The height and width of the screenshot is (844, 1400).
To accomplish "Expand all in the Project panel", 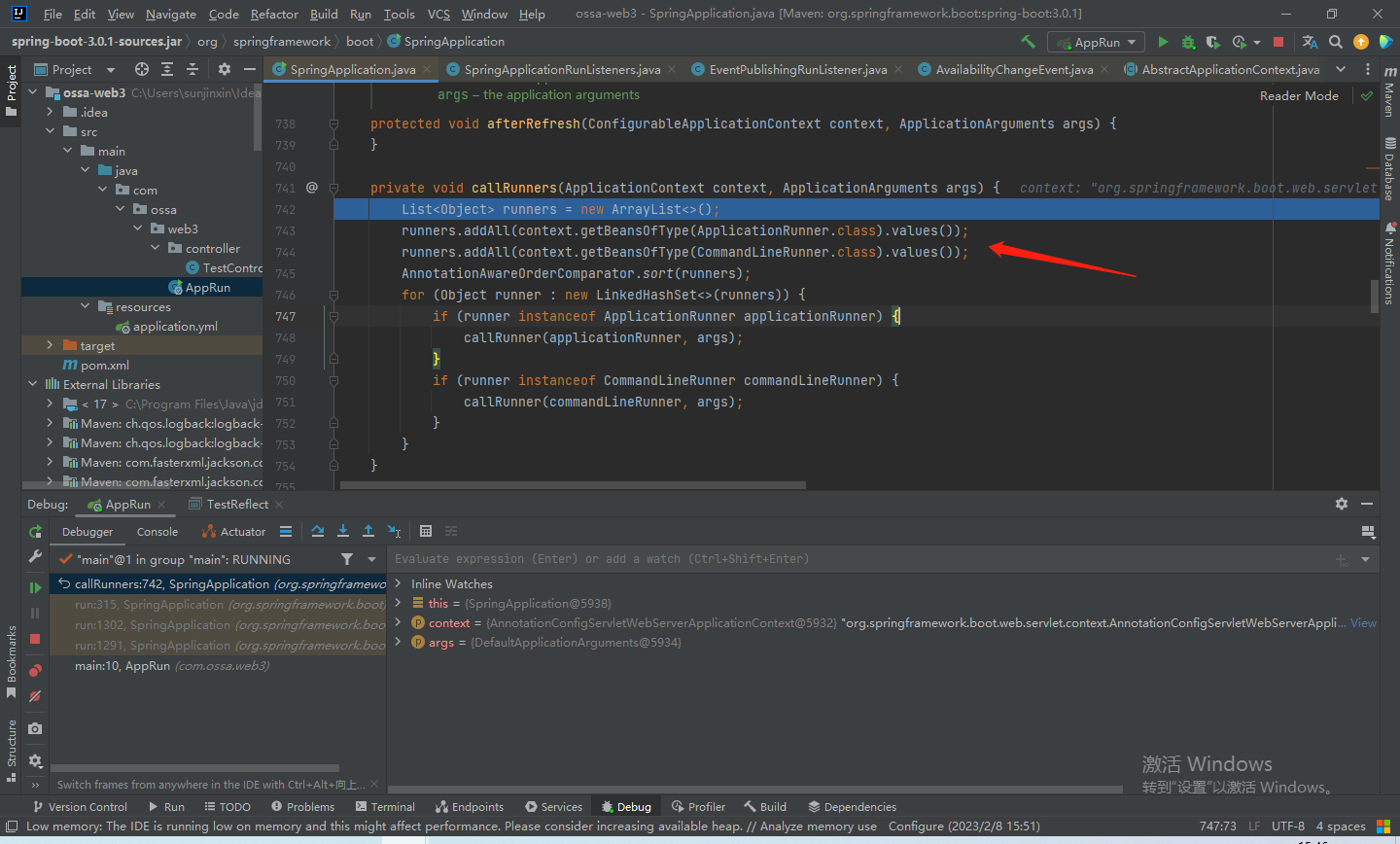I will [x=167, y=69].
